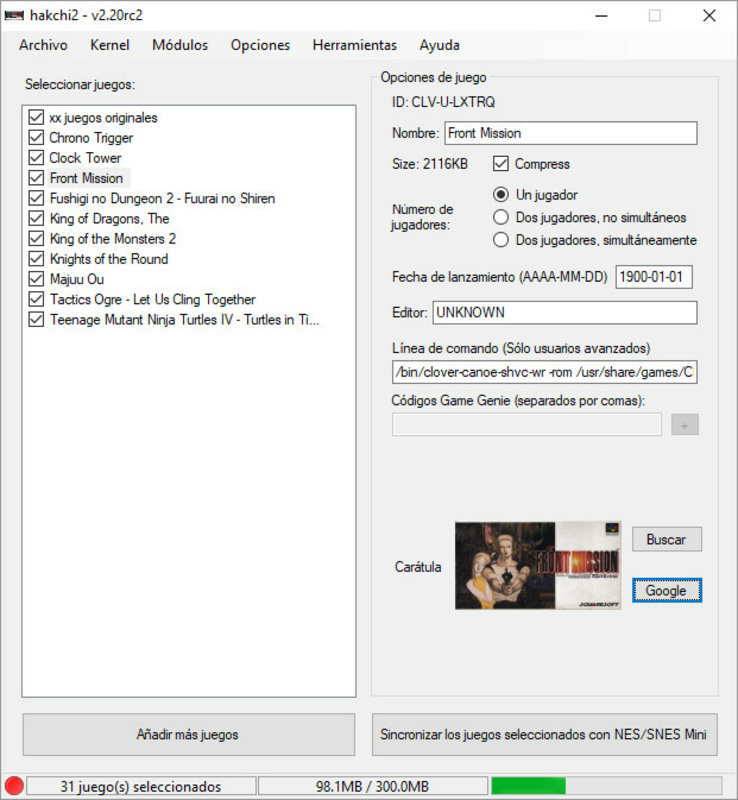Click the 31 juego(s) seleccionados status
This screenshot has width=738, height=800.
(141, 786)
